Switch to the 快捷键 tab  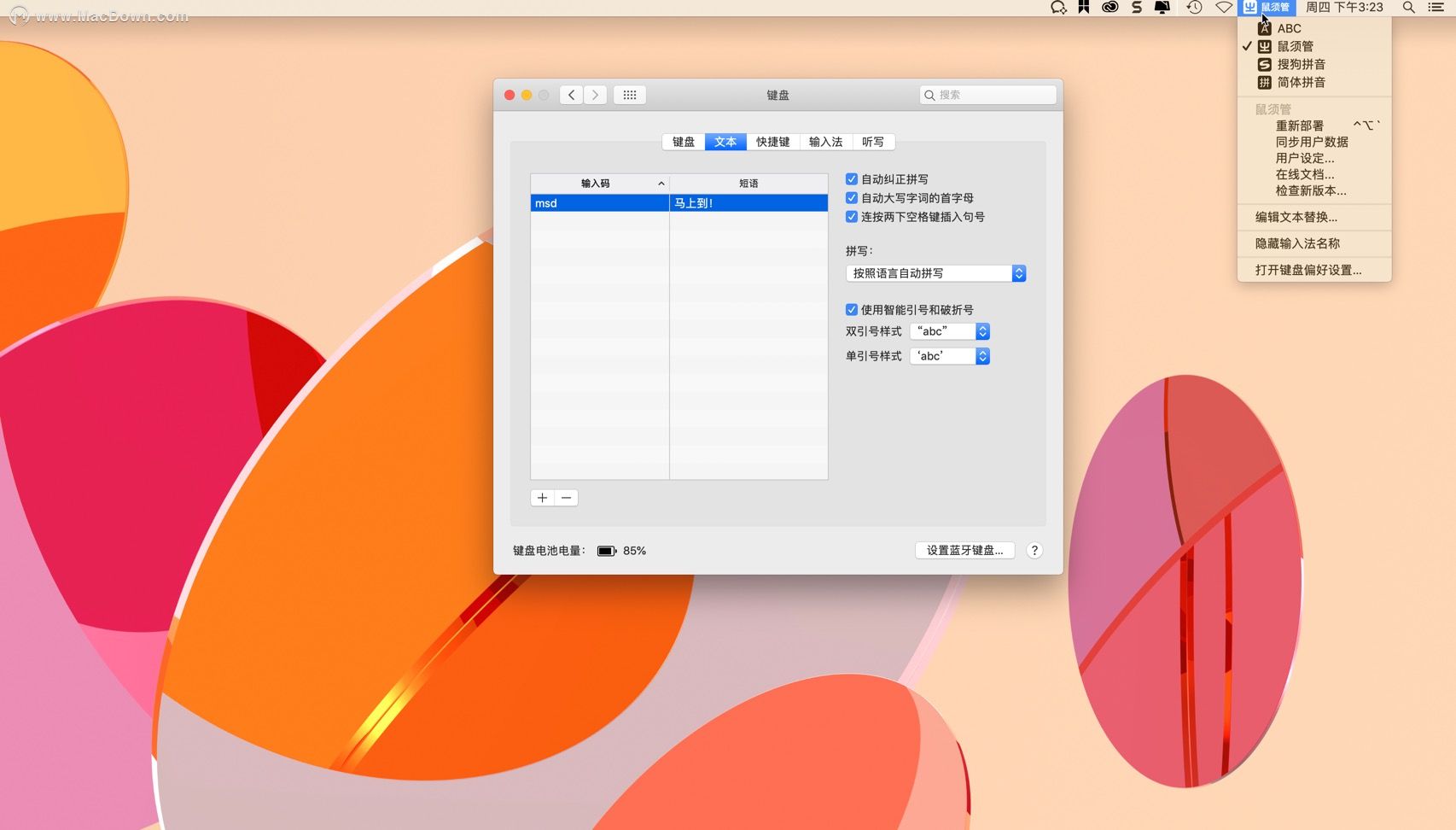(772, 142)
